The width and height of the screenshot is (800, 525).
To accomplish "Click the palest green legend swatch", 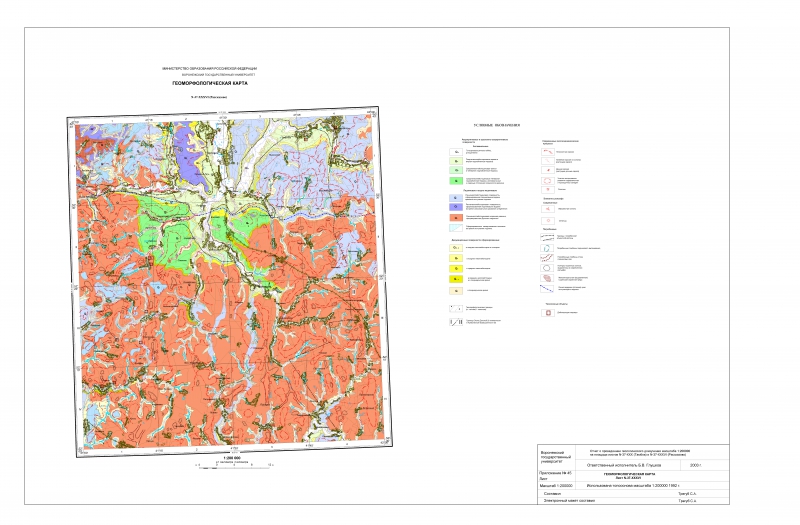I will pos(456,161).
